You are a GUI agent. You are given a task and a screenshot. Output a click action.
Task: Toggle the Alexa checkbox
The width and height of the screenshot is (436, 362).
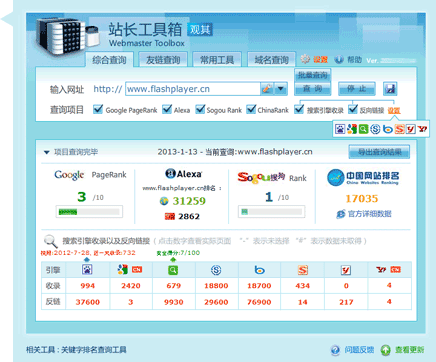pos(167,109)
